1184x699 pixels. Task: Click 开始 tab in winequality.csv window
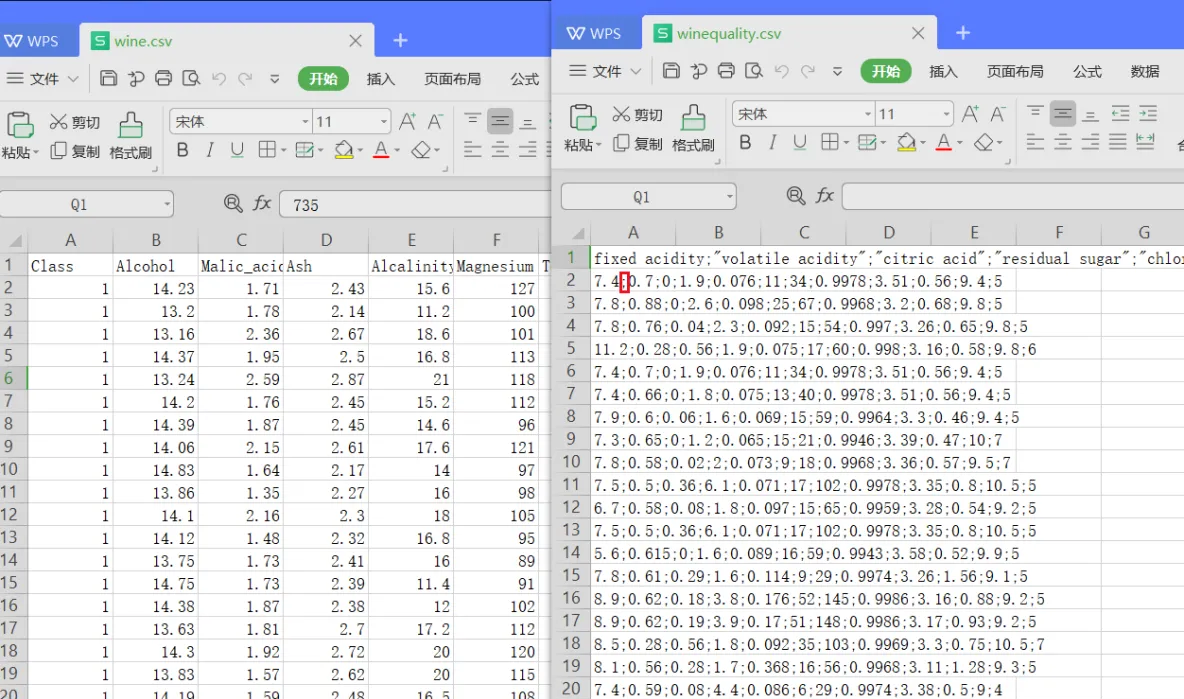[x=886, y=71]
